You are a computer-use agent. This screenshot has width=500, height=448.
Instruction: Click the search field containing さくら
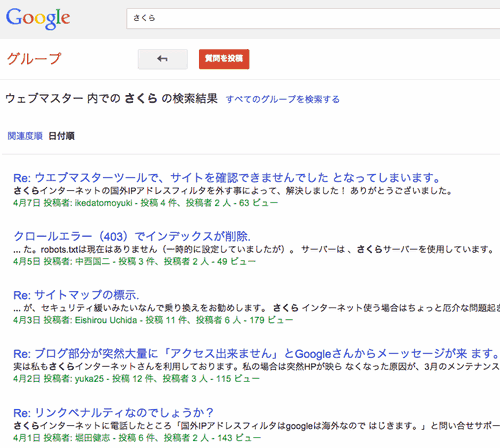[313, 18]
